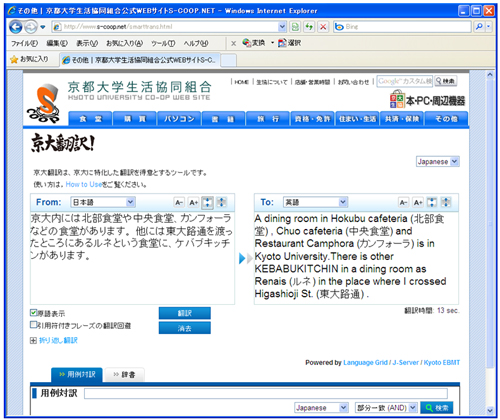The height and width of the screenshot is (420, 500).
Task: Open the search provider dropdown arrow
Action: point(489,27)
